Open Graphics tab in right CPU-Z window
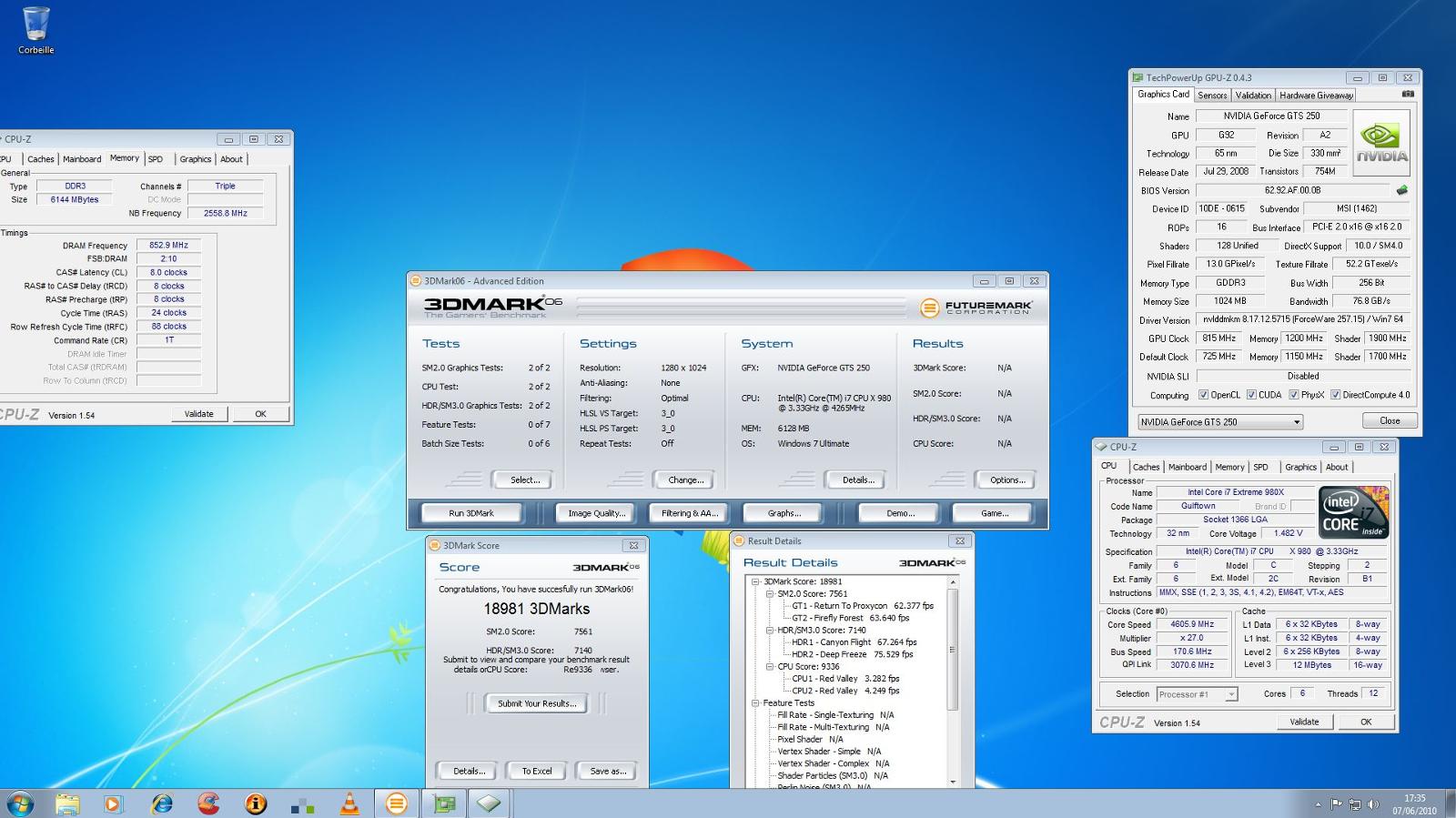Viewport: 1456px width, 818px height. click(x=1300, y=467)
